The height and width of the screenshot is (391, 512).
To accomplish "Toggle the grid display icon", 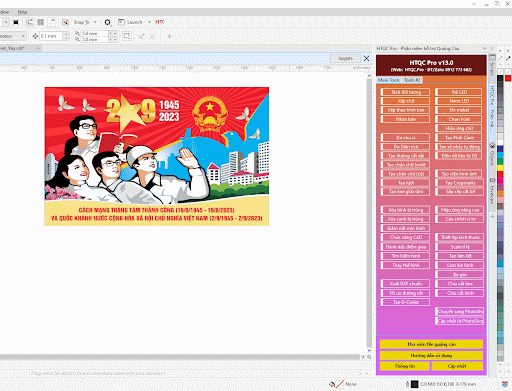I will 41,22.
